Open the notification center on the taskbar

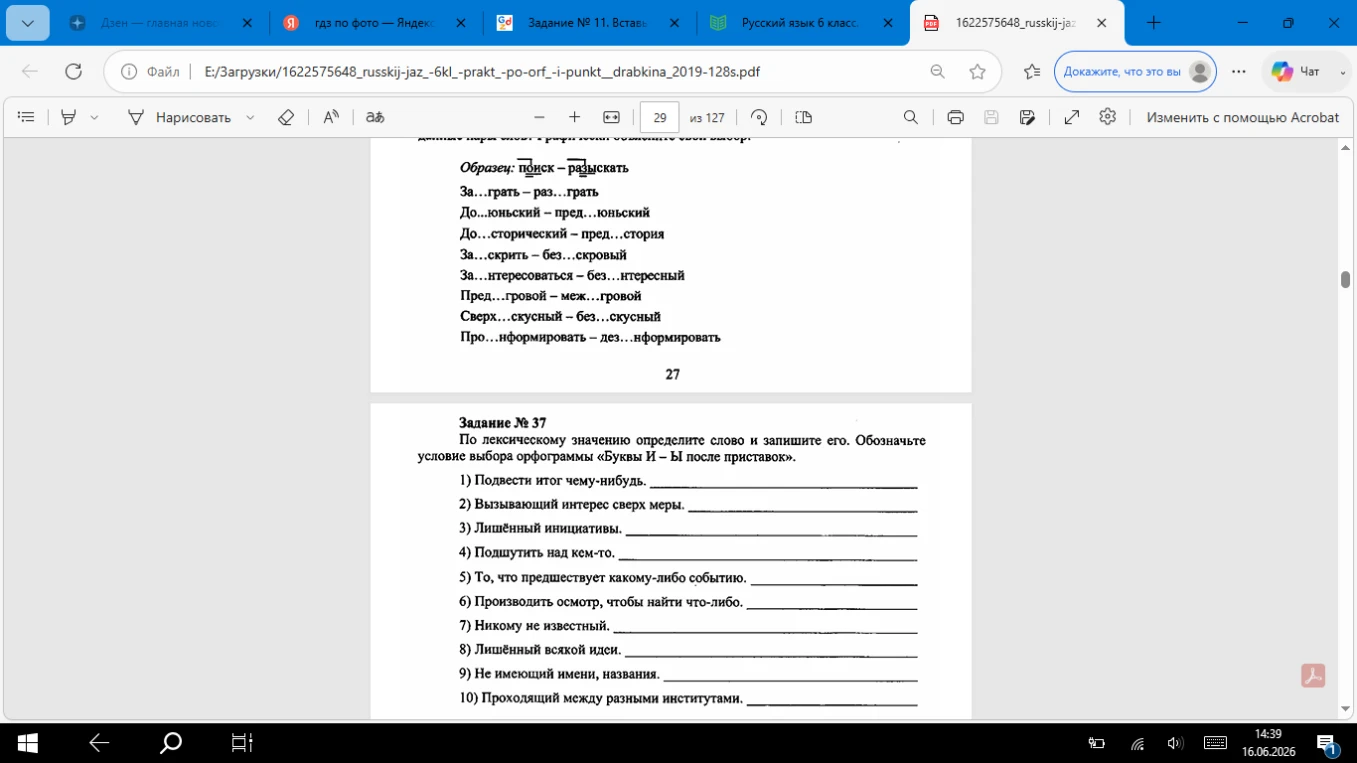click(1327, 743)
